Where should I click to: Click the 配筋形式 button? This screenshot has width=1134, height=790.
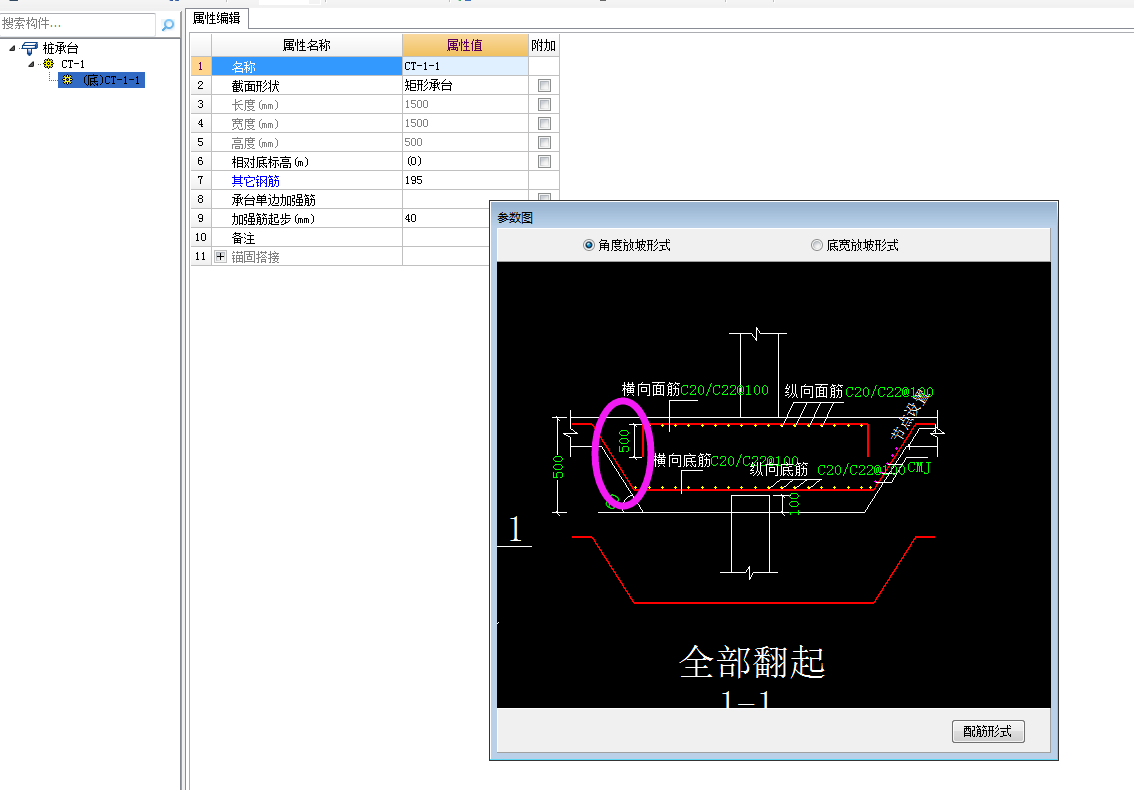[988, 731]
